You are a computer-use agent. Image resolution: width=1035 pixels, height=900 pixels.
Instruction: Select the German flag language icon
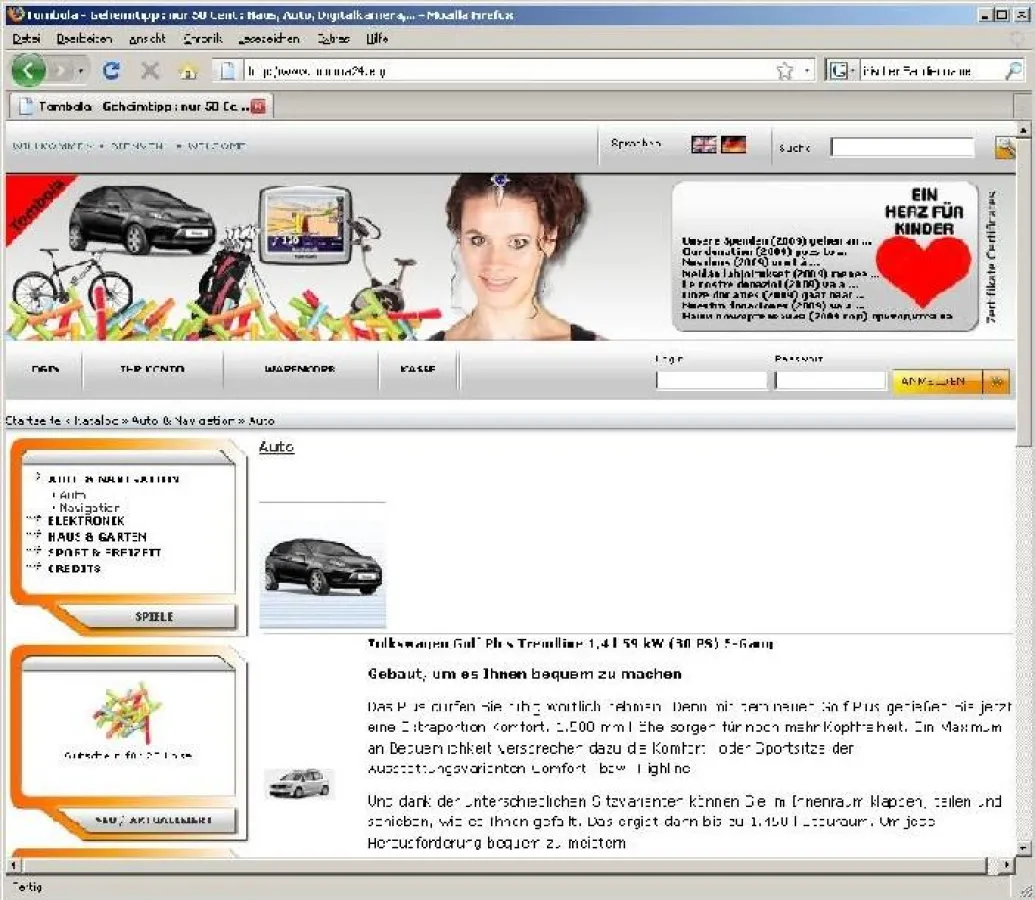735,144
